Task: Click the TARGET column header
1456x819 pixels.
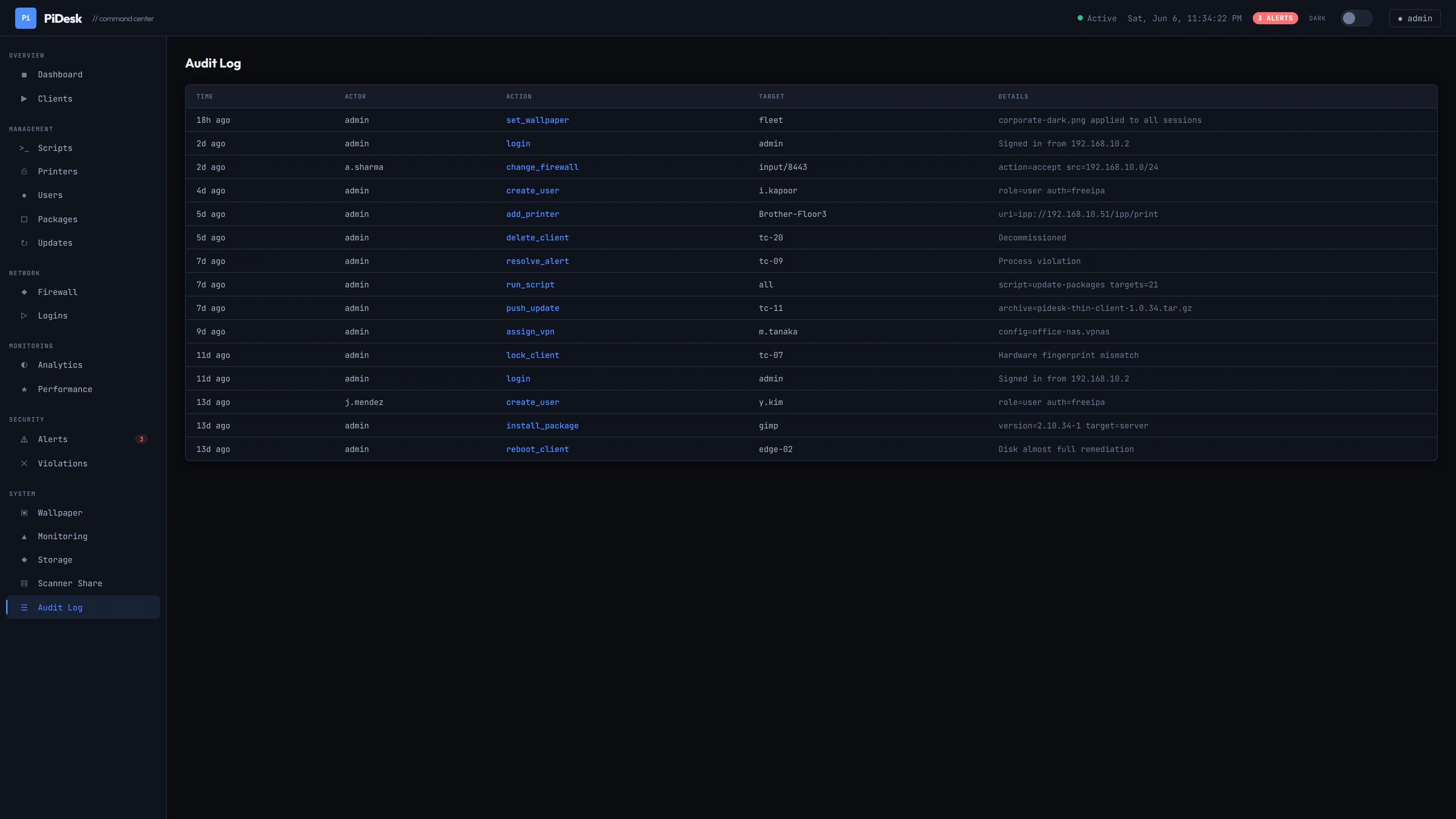Action: click(772, 97)
